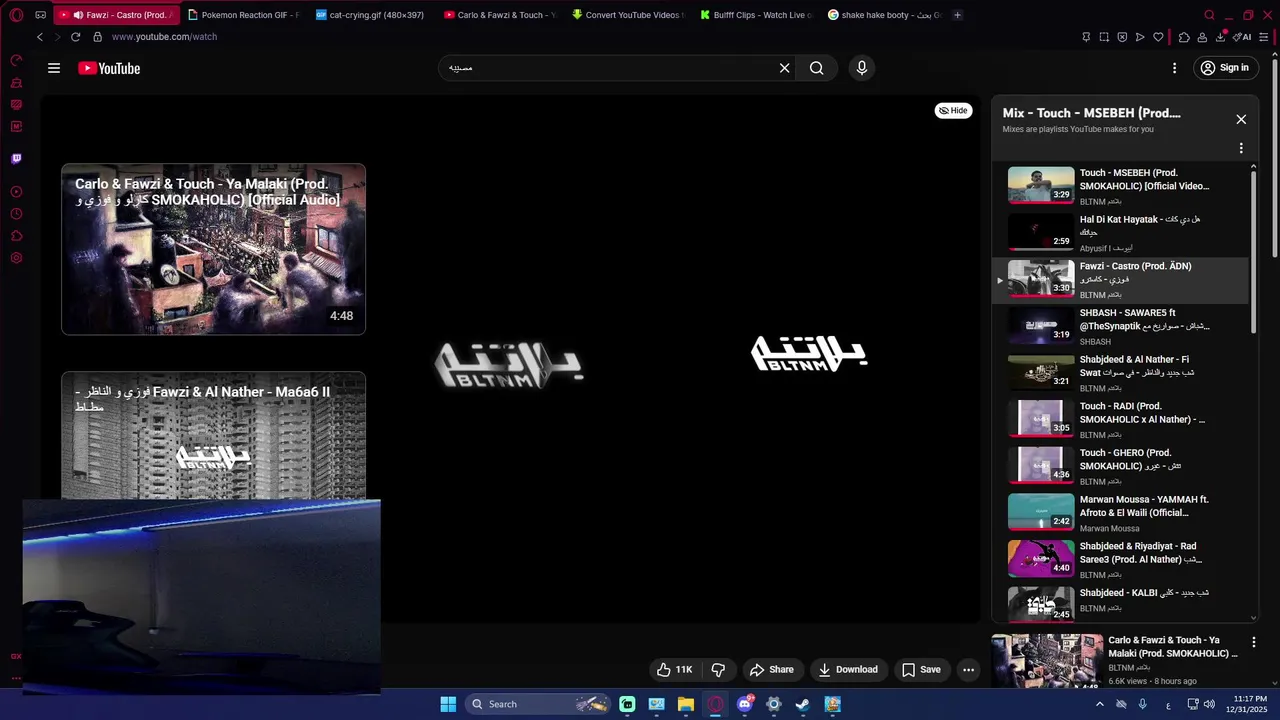The width and height of the screenshot is (1280, 720).
Task: Open Steam from the taskbar
Action: [x=803, y=704]
